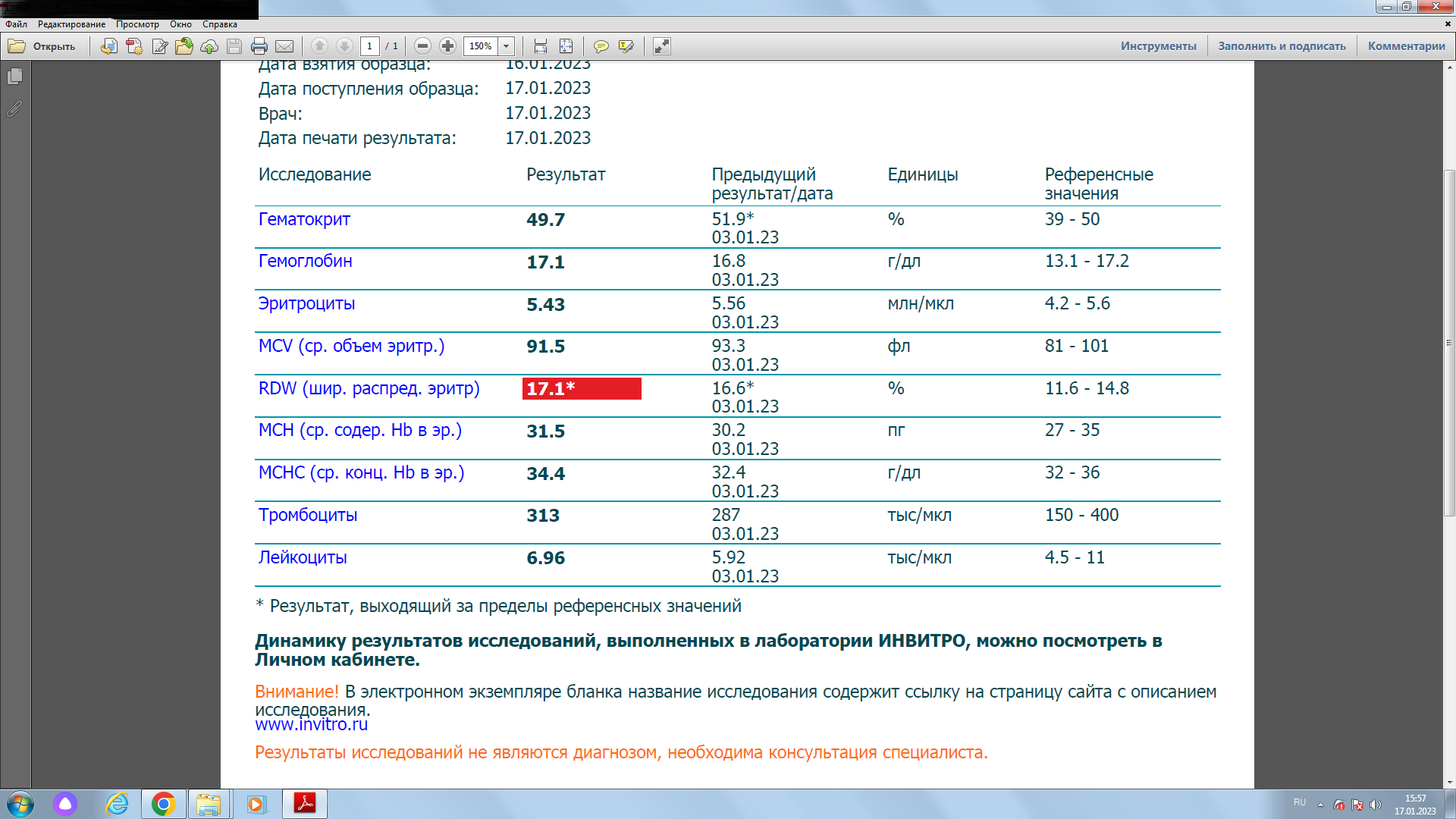The width and height of the screenshot is (1456, 819).
Task: Open Windows Explorer folder in taskbar
Action: click(x=209, y=804)
